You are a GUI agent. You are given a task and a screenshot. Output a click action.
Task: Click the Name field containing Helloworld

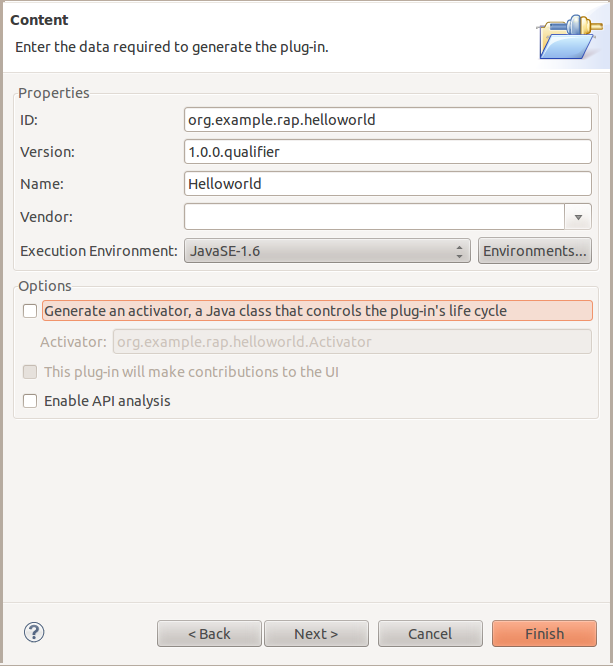click(x=388, y=184)
